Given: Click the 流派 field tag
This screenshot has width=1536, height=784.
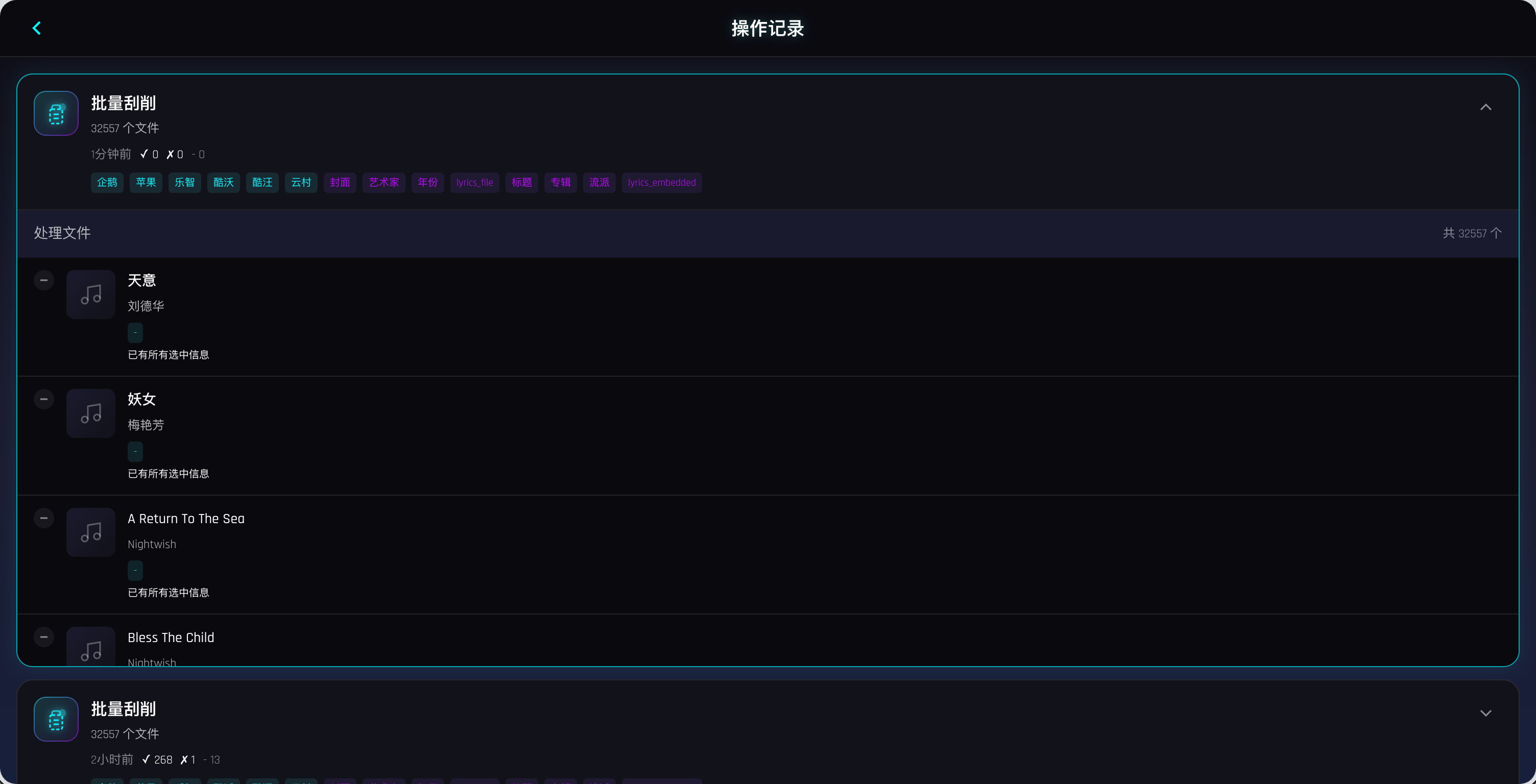Looking at the screenshot, I should click(599, 182).
